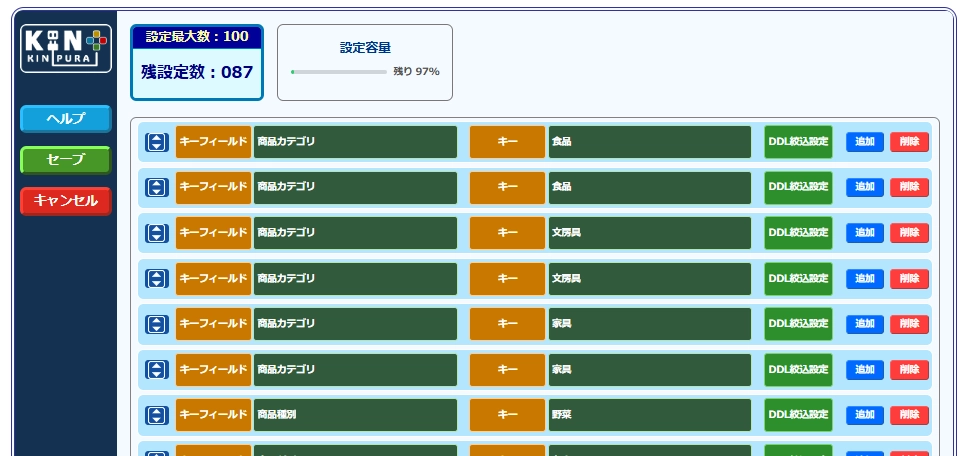Click 追加 on the first 食品 row
The height and width of the screenshot is (456, 969).
click(865, 142)
